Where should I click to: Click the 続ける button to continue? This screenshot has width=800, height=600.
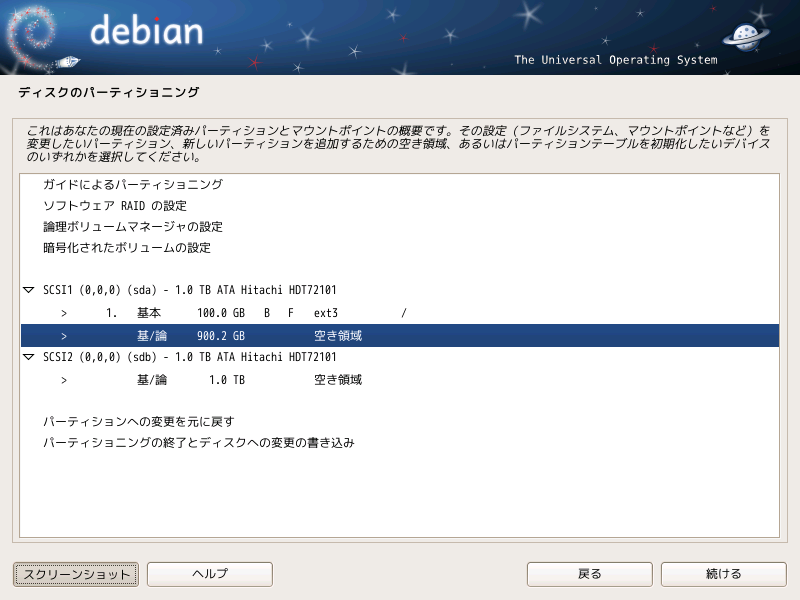(723, 574)
